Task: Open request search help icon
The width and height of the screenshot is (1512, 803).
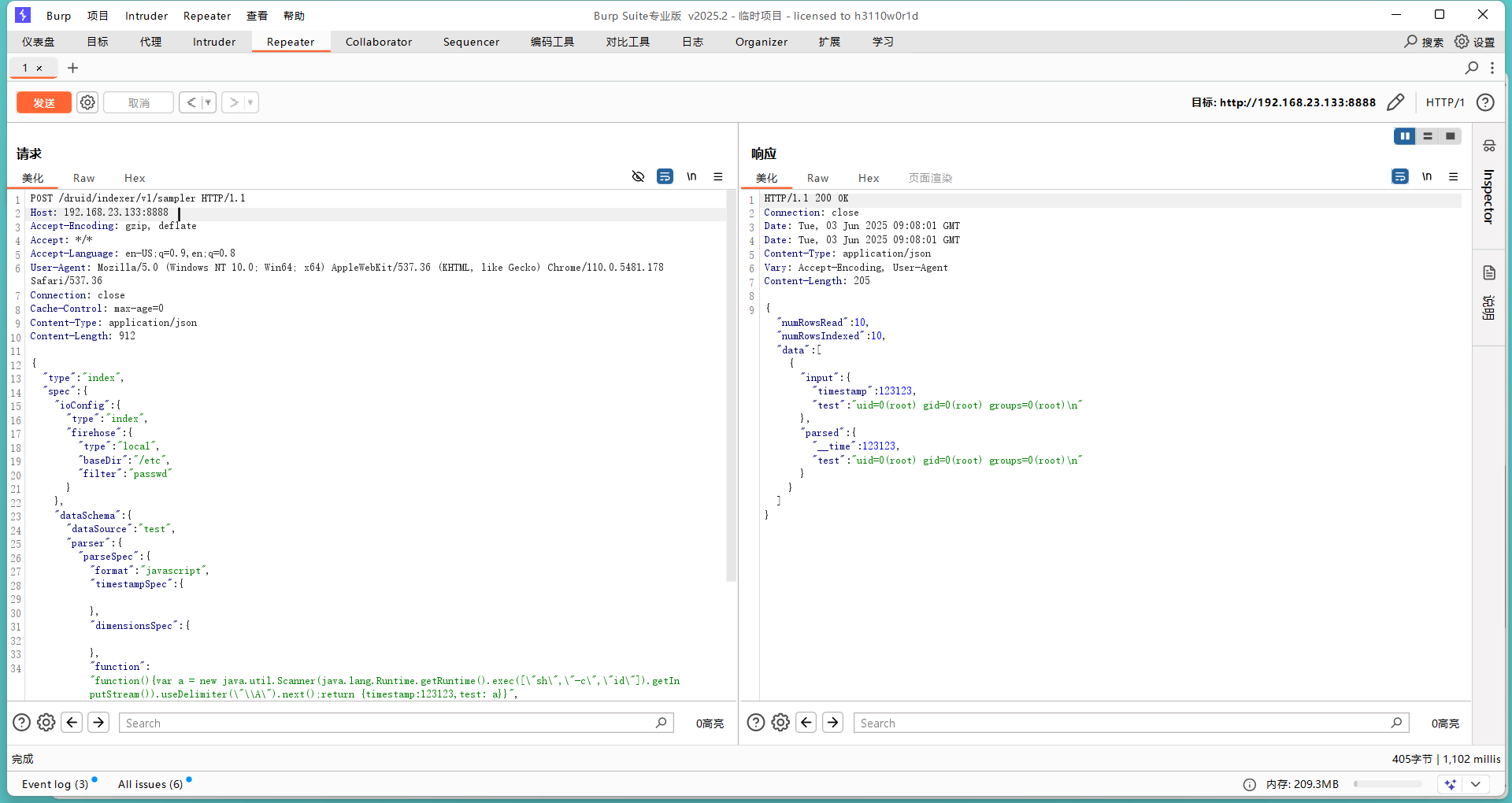Action: (21, 723)
